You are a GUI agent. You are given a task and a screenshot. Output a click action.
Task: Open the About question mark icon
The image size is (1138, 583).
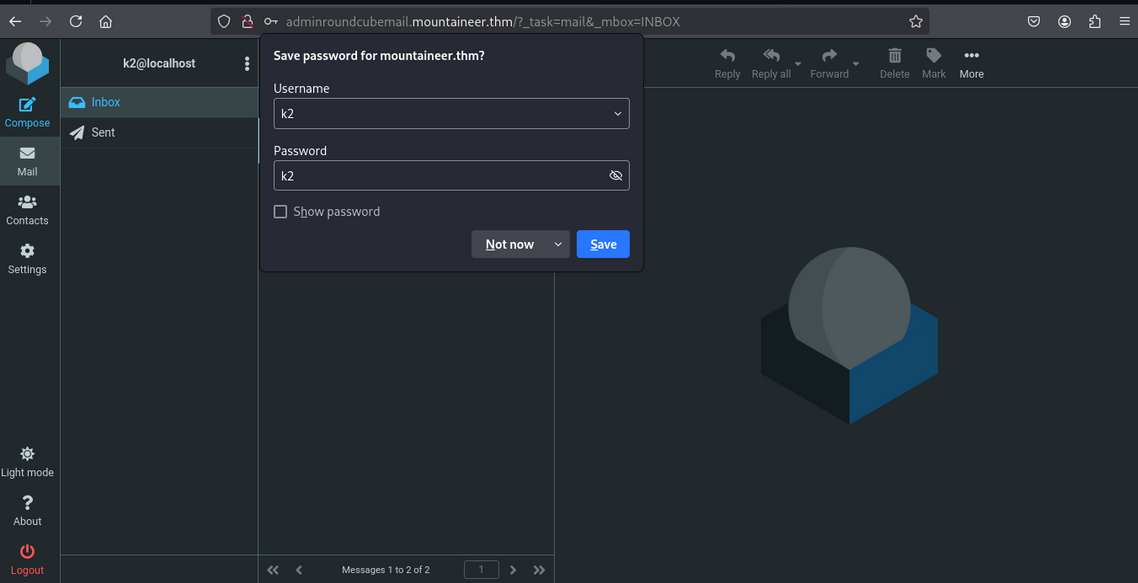pyautogui.click(x=27, y=504)
